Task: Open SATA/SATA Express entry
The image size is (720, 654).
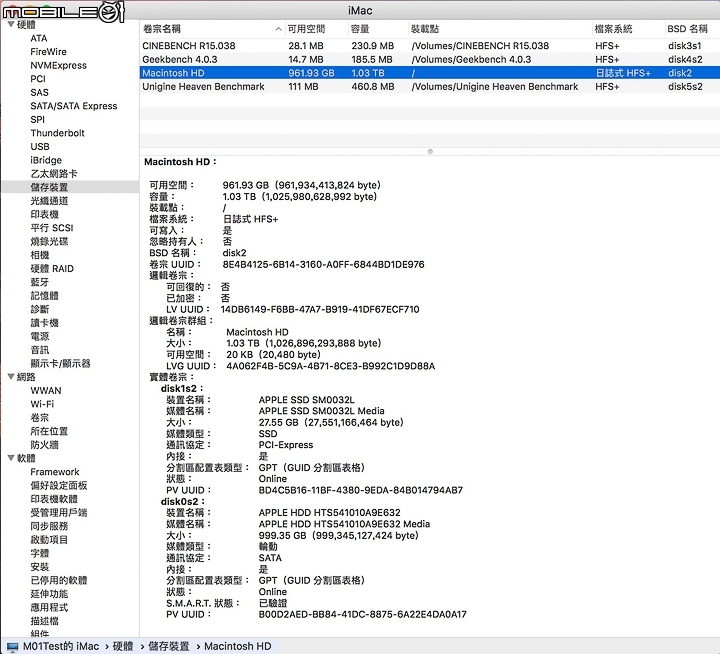Action: [73, 106]
